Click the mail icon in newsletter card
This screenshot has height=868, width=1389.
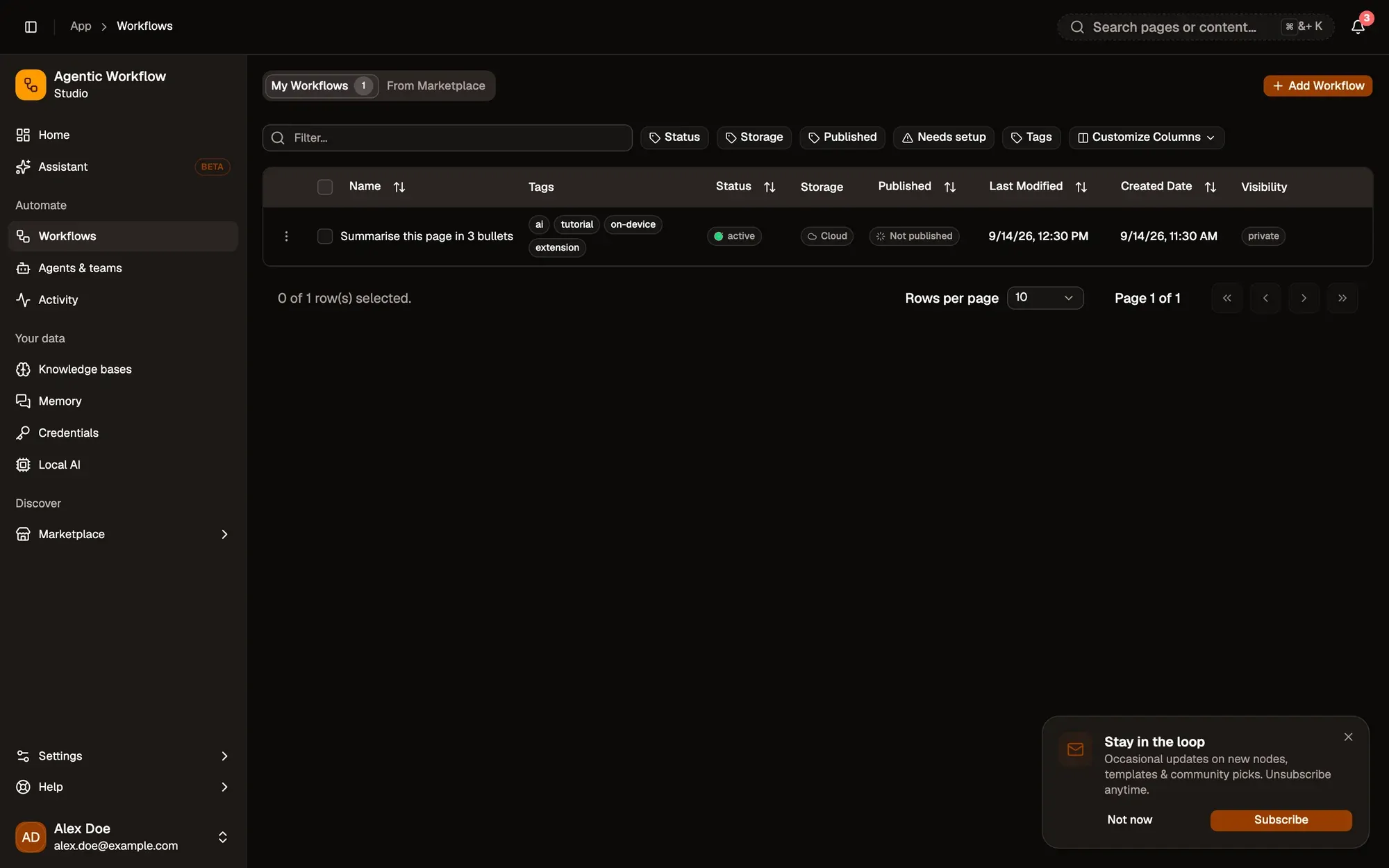(x=1075, y=749)
